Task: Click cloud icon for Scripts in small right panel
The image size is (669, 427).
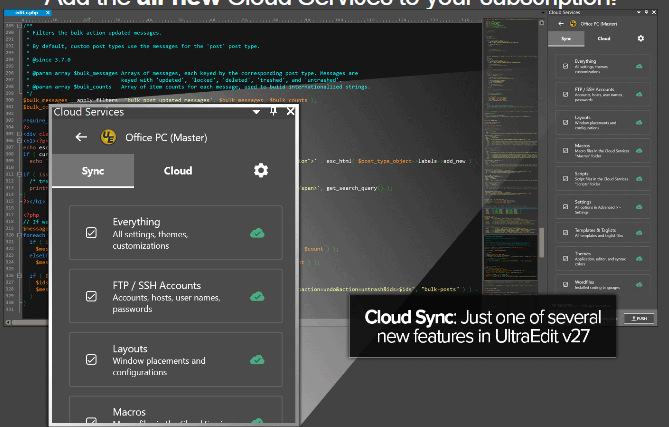Action: point(639,179)
